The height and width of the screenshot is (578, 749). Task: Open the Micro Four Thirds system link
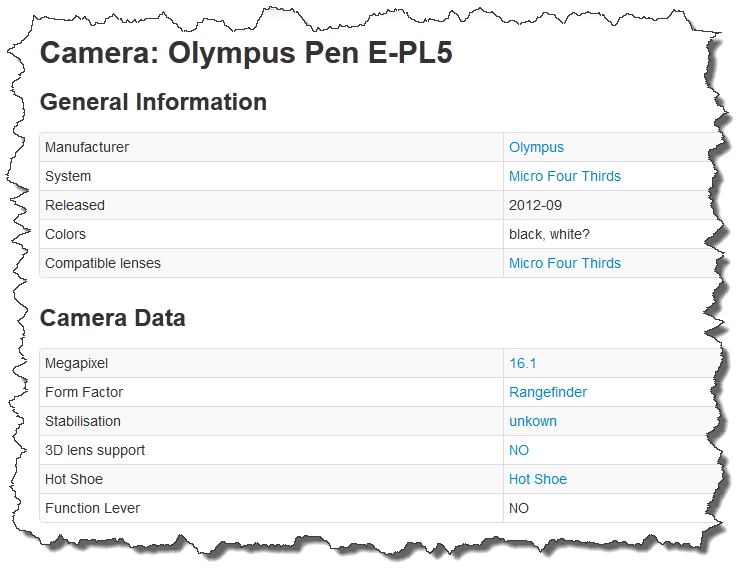(565, 176)
